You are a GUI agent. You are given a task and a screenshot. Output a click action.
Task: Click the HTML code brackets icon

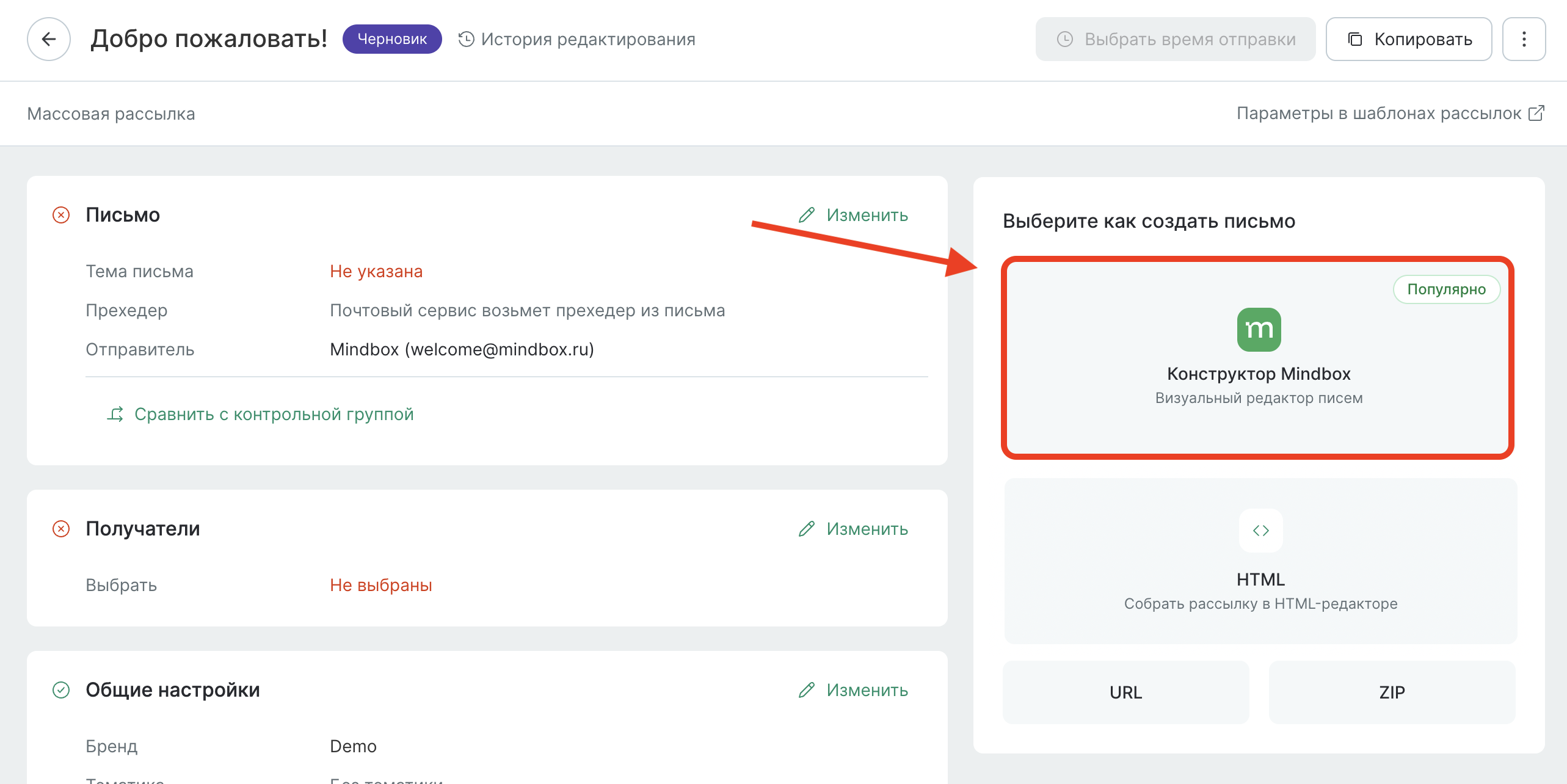coord(1260,530)
